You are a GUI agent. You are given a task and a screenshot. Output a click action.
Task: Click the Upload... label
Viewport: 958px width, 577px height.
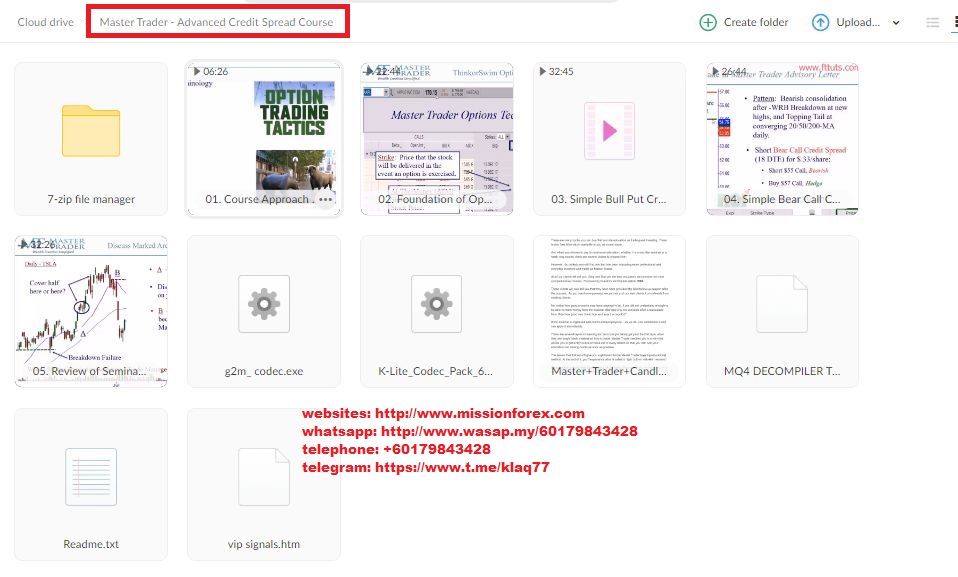858,22
